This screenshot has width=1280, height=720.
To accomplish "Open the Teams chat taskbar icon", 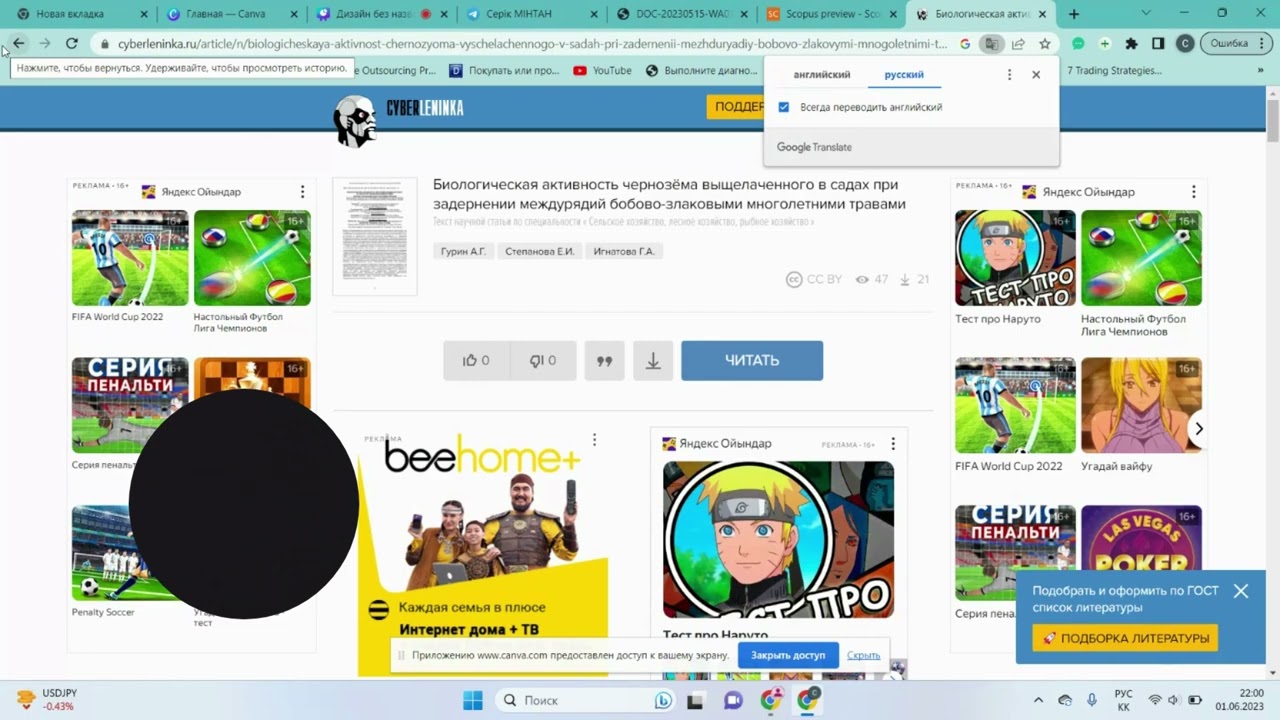I will [x=733, y=701].
